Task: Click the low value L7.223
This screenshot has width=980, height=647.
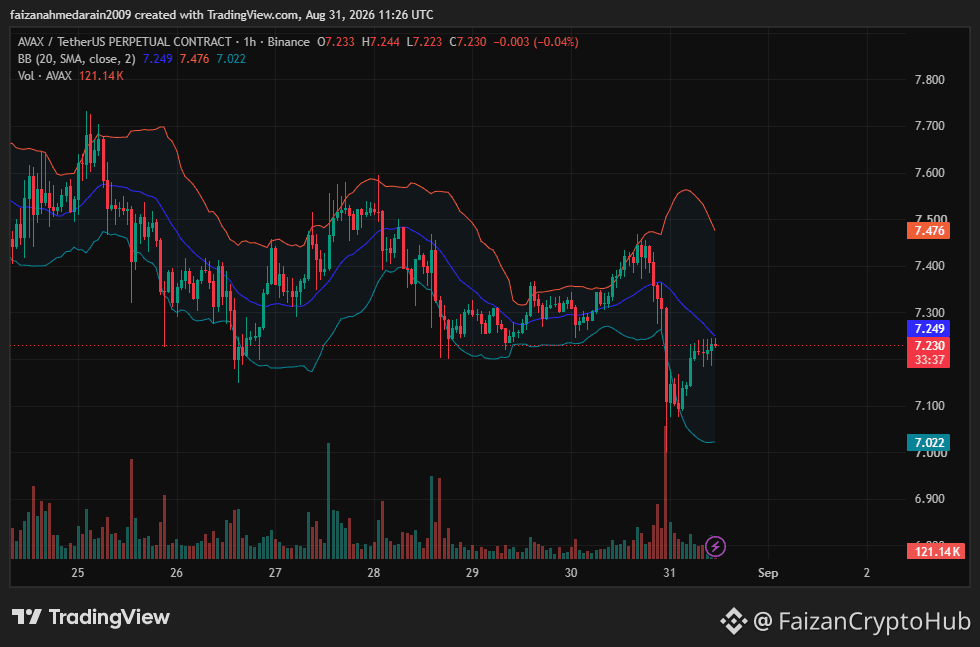Action: click(424, 42)
